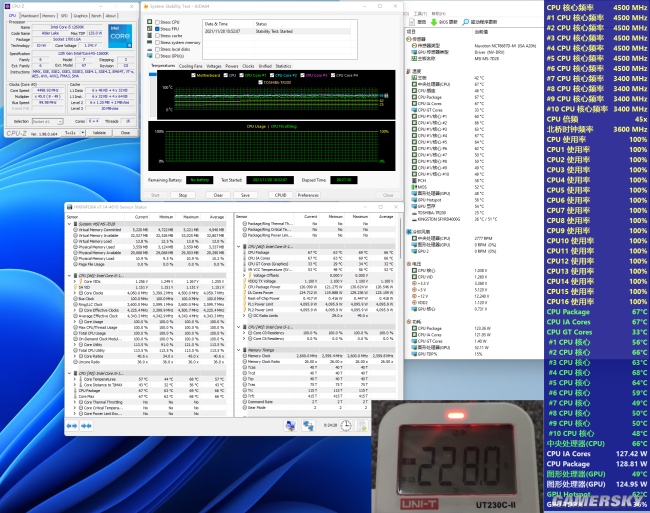The width and height of the screenshot is (650, 513).
Task: Open Voltages tab in stability test
Action: point(213,66)
